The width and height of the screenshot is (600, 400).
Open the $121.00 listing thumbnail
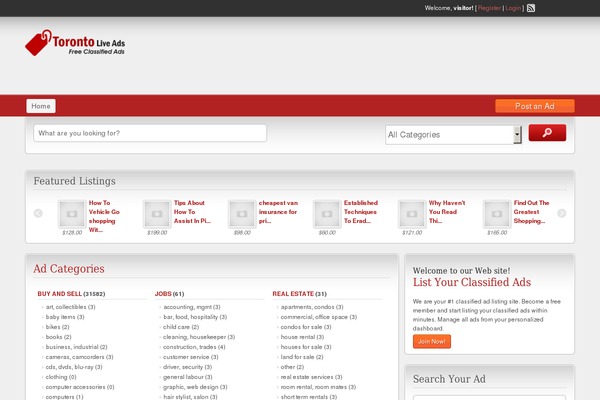412,214
